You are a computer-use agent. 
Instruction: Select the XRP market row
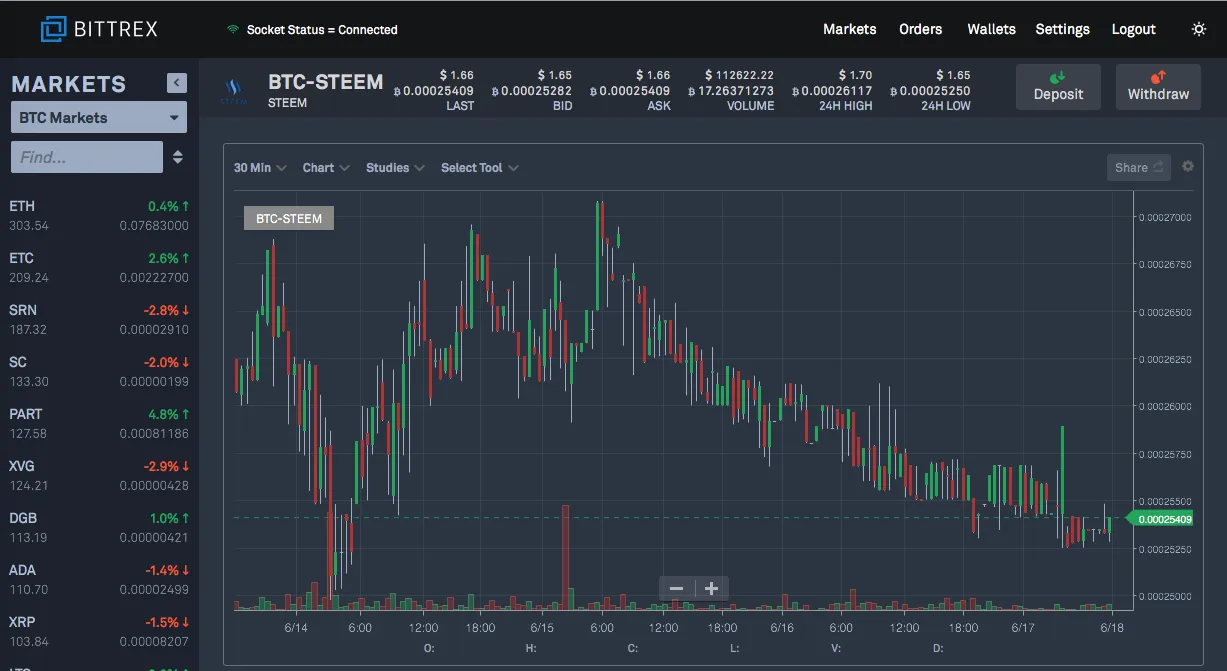(x=99, y=631)
